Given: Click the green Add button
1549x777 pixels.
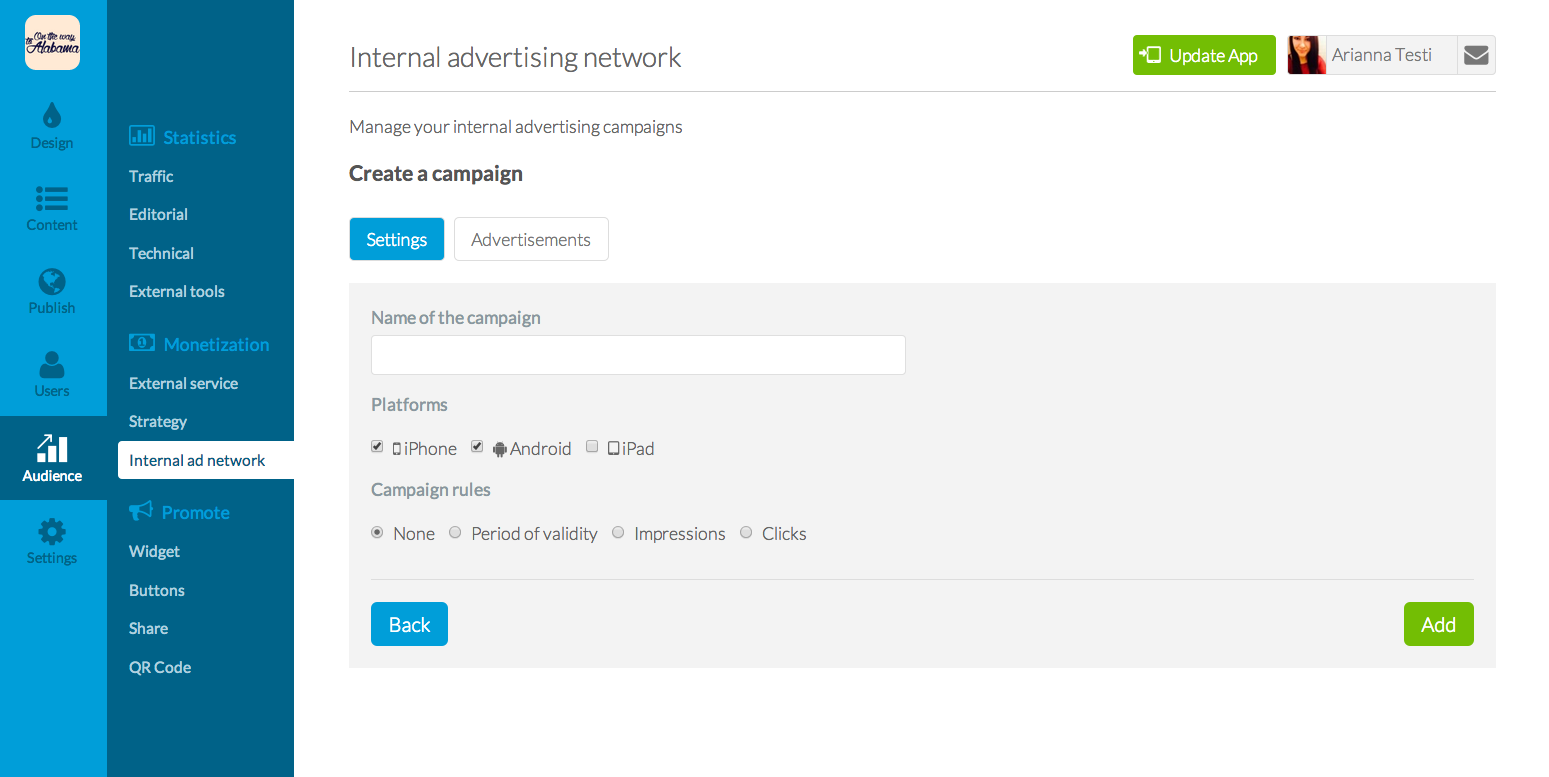Looking at the screenshot, I should click(1438, 624).
